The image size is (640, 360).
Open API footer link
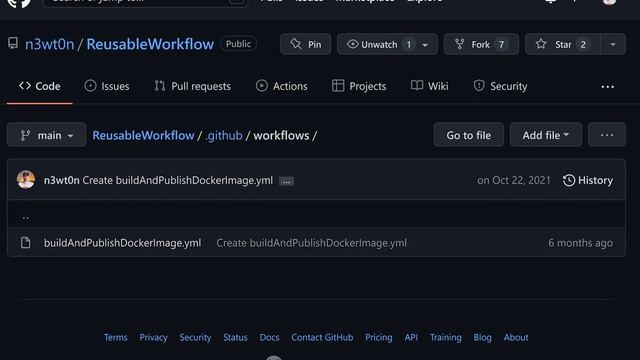(411, 338)
